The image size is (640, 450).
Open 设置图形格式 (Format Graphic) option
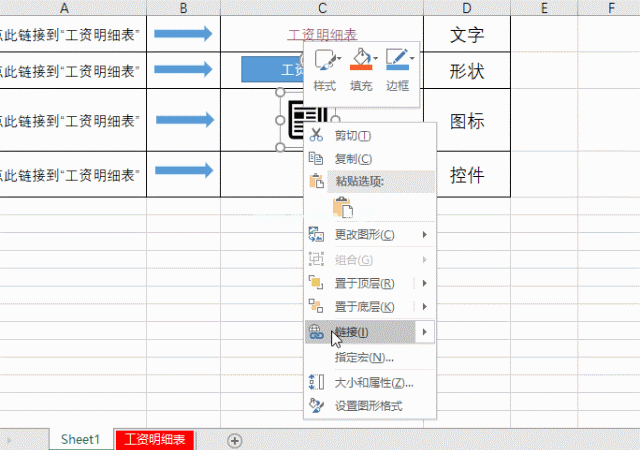click(368, 405)
